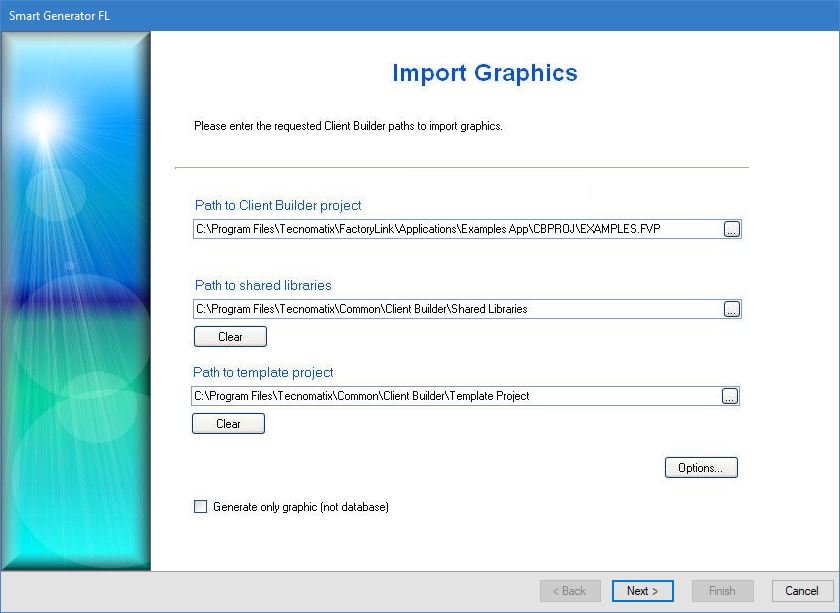Browse for the Client Builder project path
Viewport: 840px width, 613px height.
coord(731,230)
